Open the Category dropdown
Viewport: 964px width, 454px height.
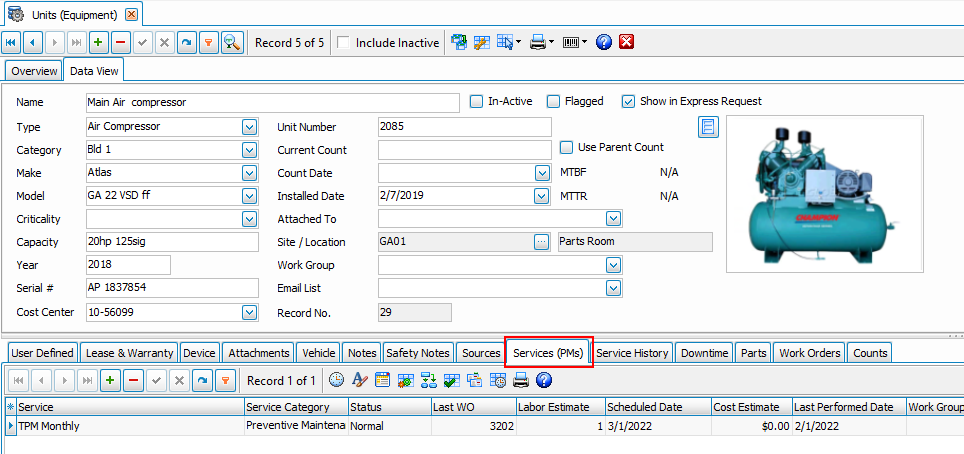coord(249,150)
